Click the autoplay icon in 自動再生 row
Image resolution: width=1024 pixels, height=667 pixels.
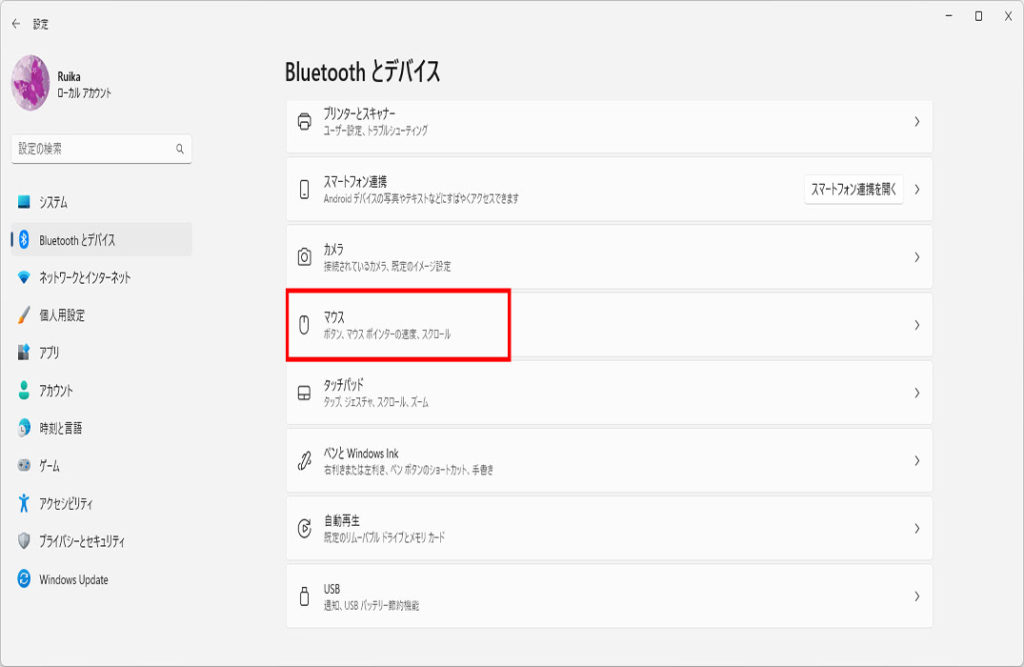[305, 528]
